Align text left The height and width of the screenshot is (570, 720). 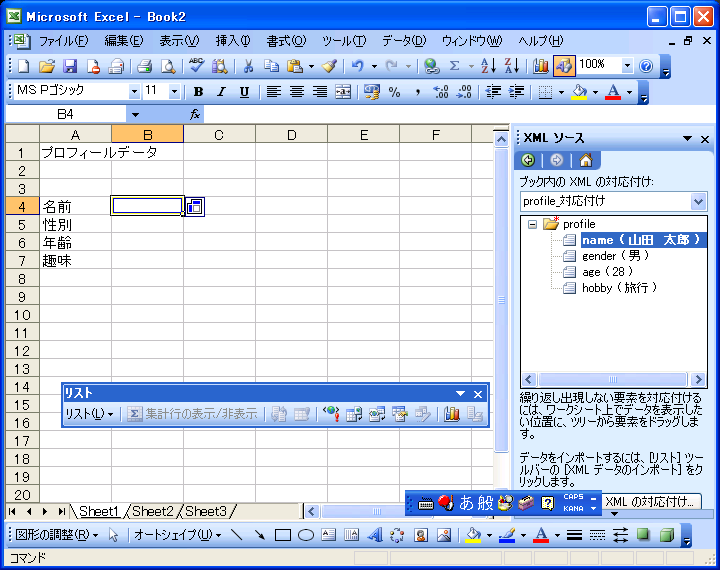[x=274, y=92]
